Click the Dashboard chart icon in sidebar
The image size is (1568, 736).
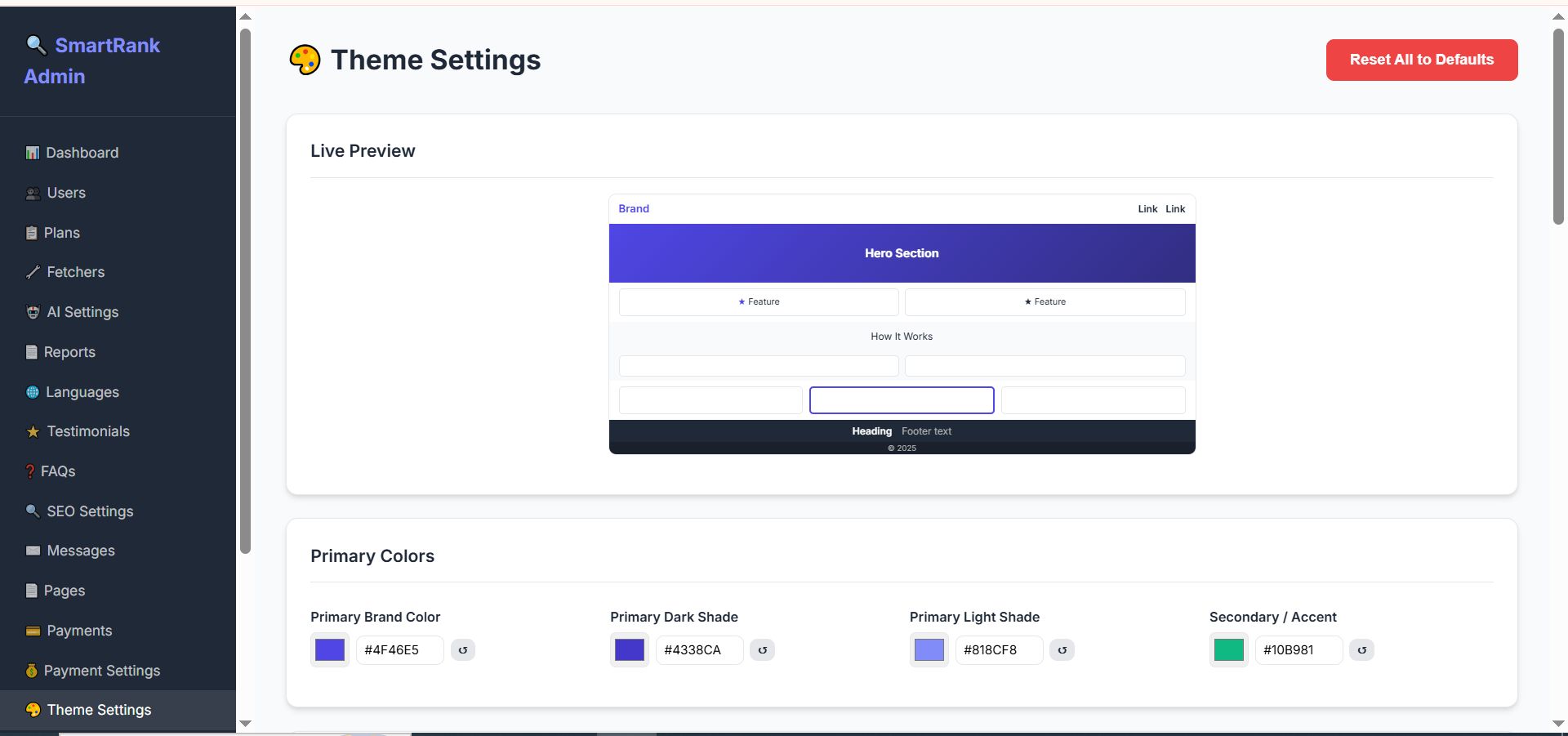[x=33, y=153]
